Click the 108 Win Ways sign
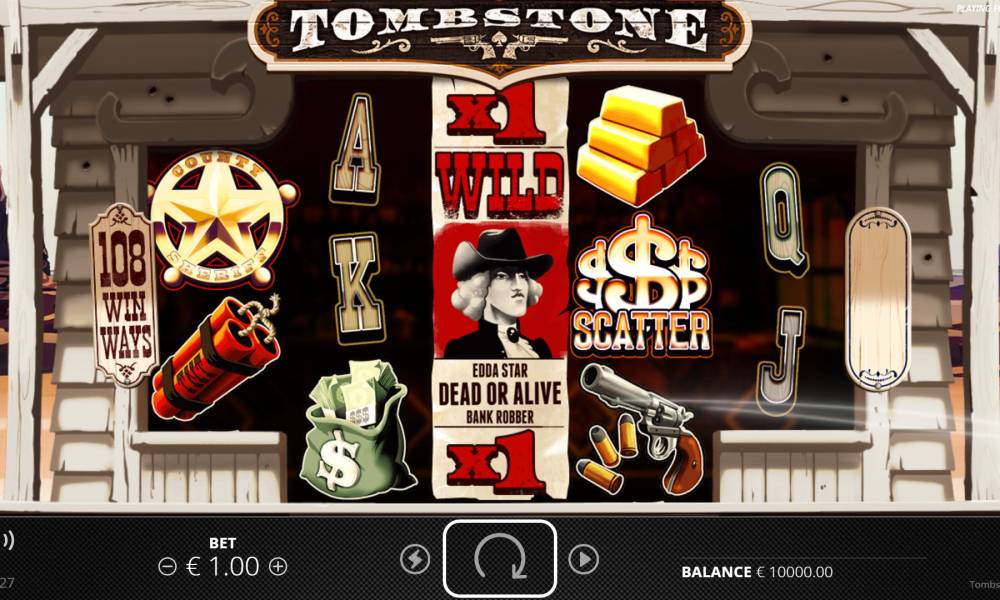The width and height of the screenshot is (1000, 600). click(124, 295)
